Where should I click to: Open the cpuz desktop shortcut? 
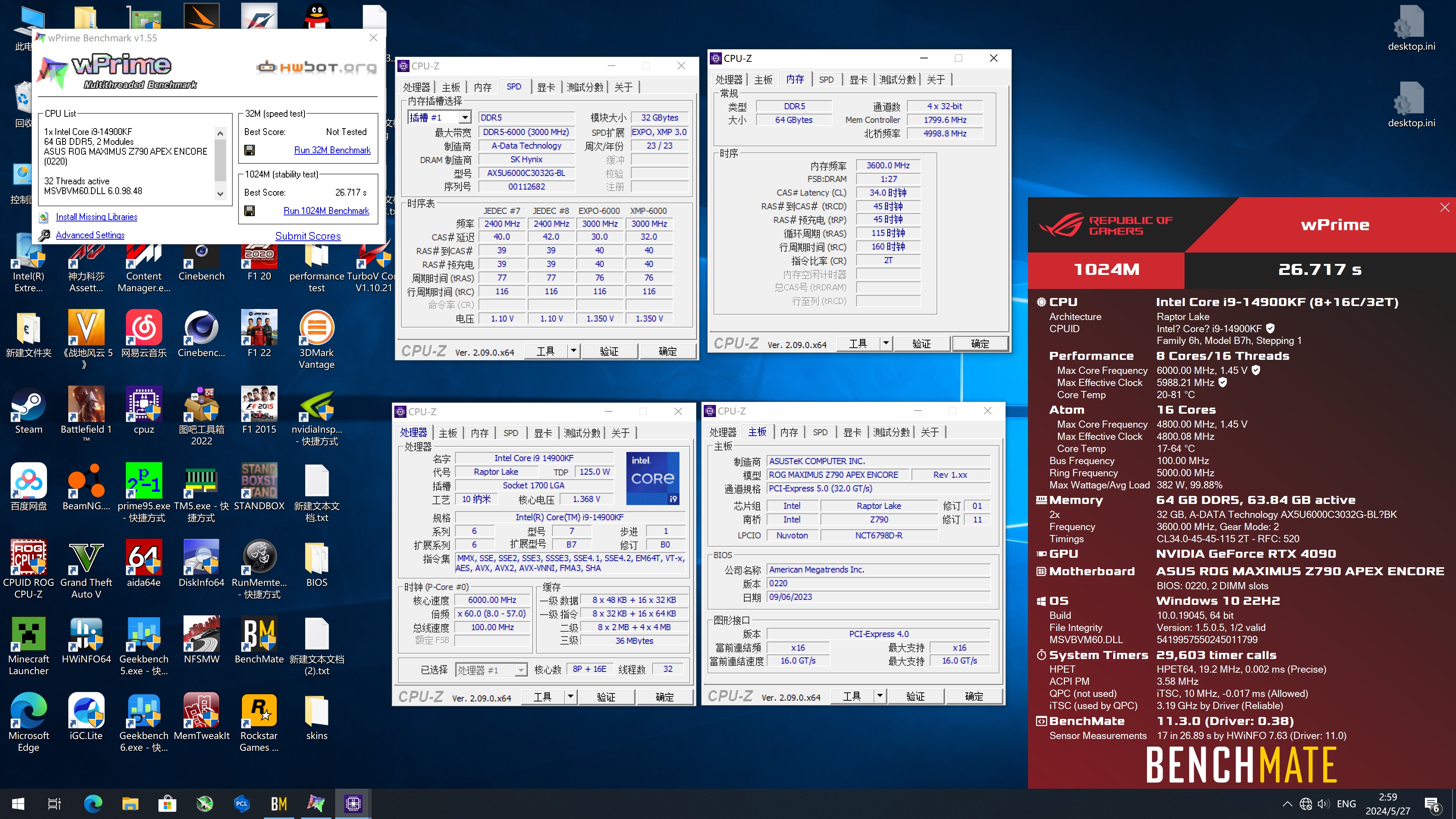[144, 411]
